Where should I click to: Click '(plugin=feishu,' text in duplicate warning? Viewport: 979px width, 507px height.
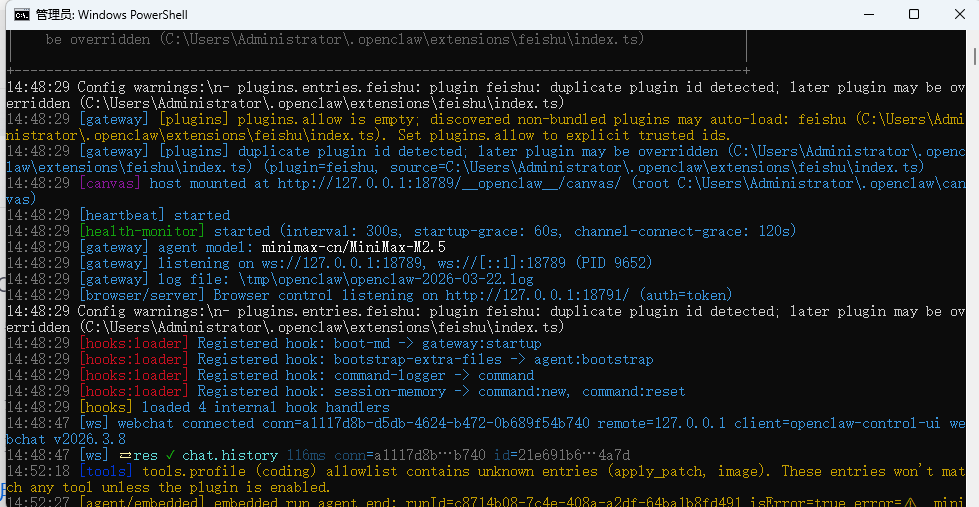tap(321, 167)
